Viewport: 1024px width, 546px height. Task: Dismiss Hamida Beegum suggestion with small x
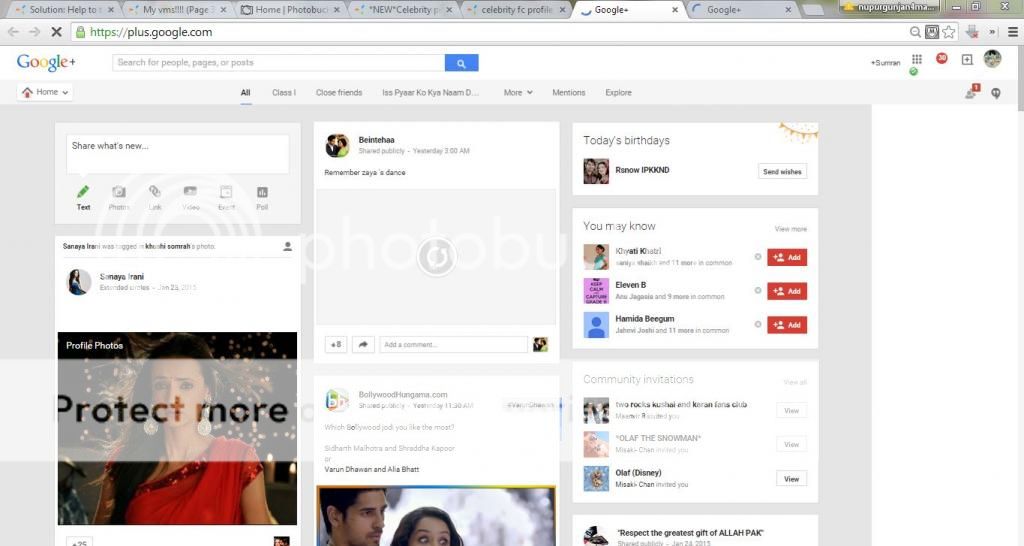coord(758,325)
